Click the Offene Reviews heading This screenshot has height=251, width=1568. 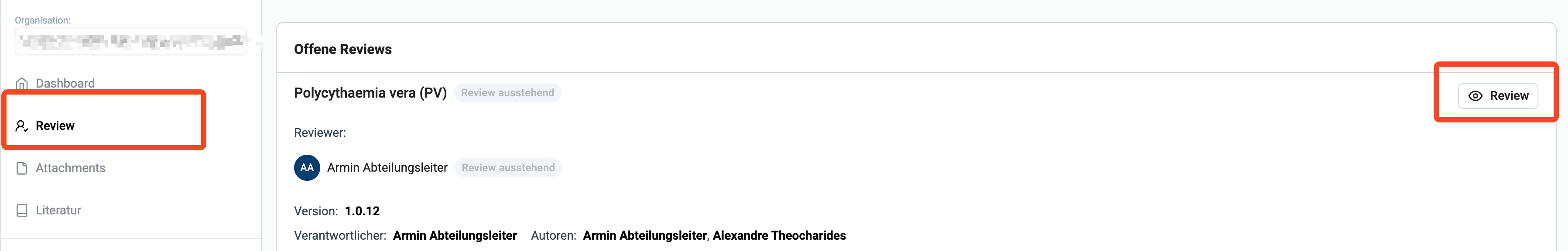tap(342, 49)
